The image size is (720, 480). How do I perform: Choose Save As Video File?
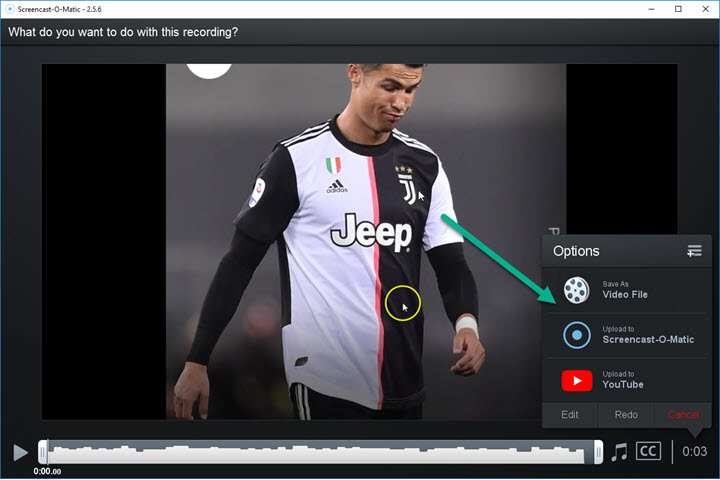[627, 290]
